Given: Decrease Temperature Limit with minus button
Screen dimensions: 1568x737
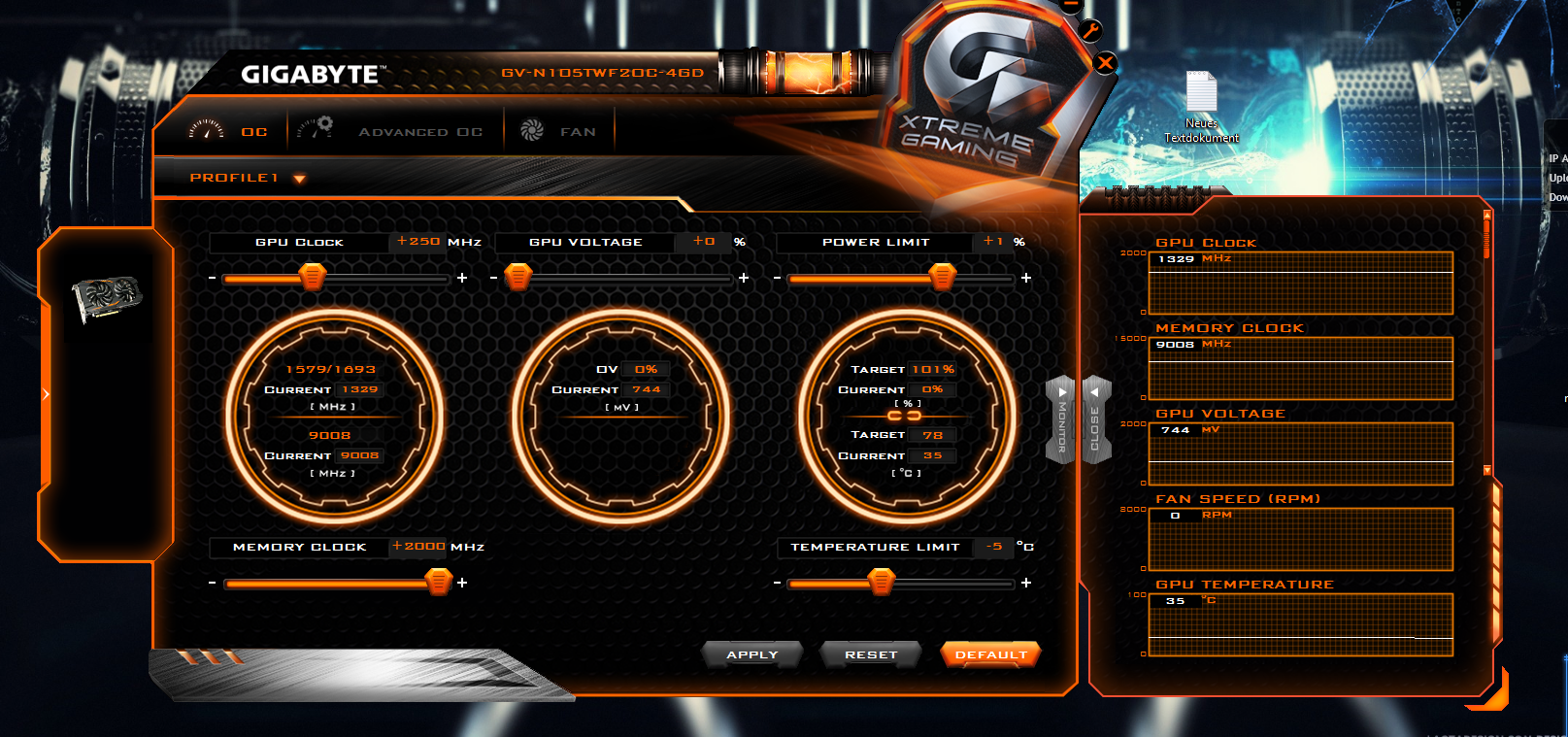Looking at the screenshot, I should (777, 584).
